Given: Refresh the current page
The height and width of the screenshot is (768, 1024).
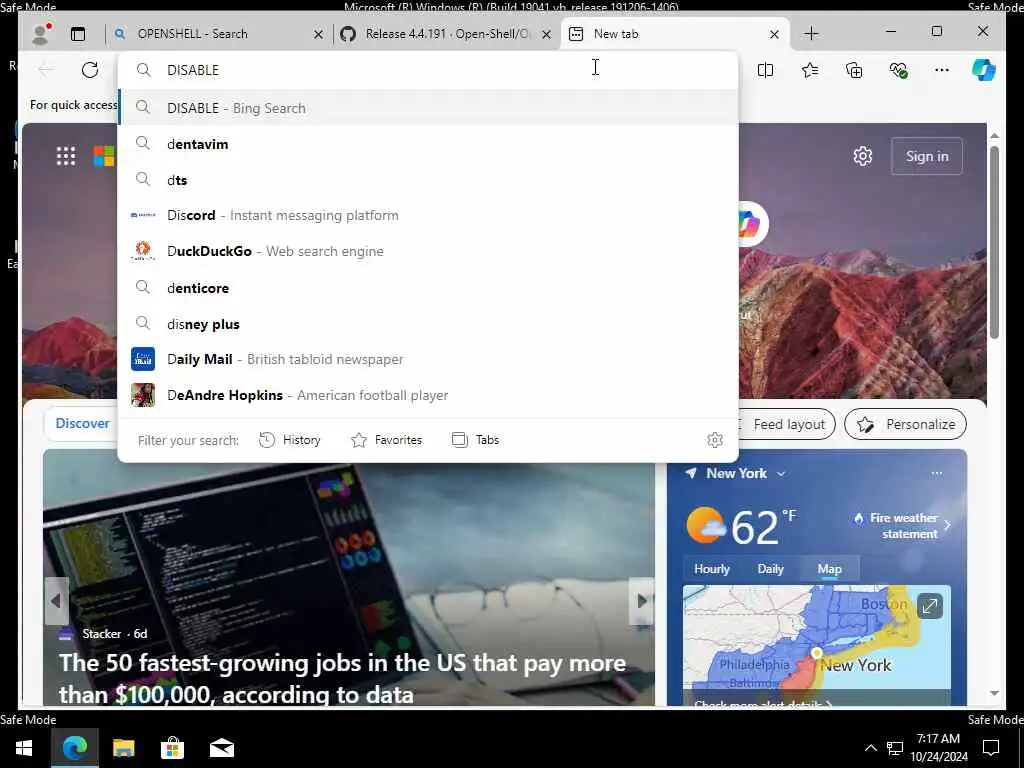Looking at the screenshot, I should [x=89, y=70].
